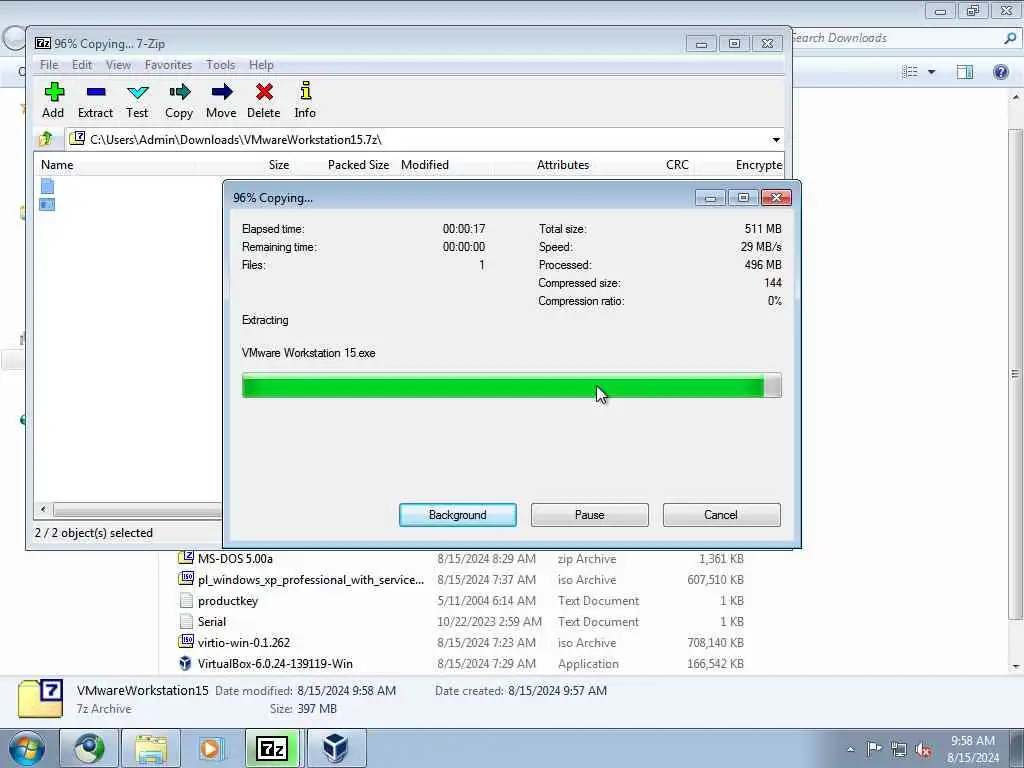The width and height of the screenshot is (1024, 768).
Task: Toggle the Explorer preview pane icon
Action: [965, 71]
